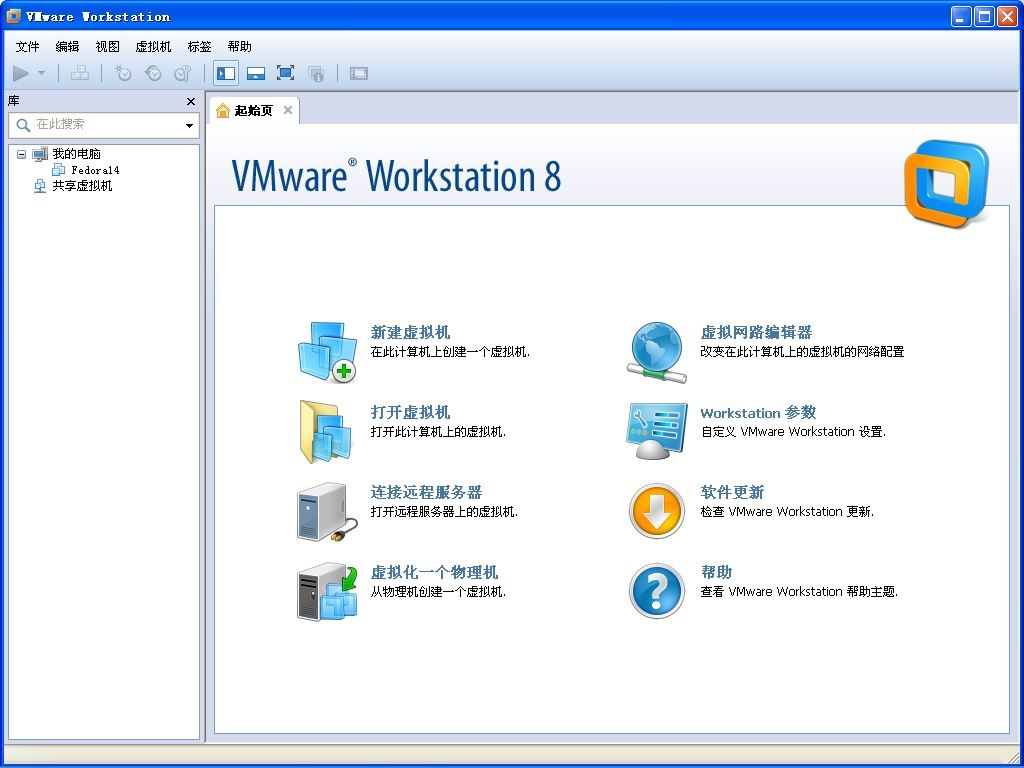The width and height of the screenshot is (1024, 768).
Task: Click text 改变在此计算机上的虚拟机的网络配置
Action: [x=802, y=352]
